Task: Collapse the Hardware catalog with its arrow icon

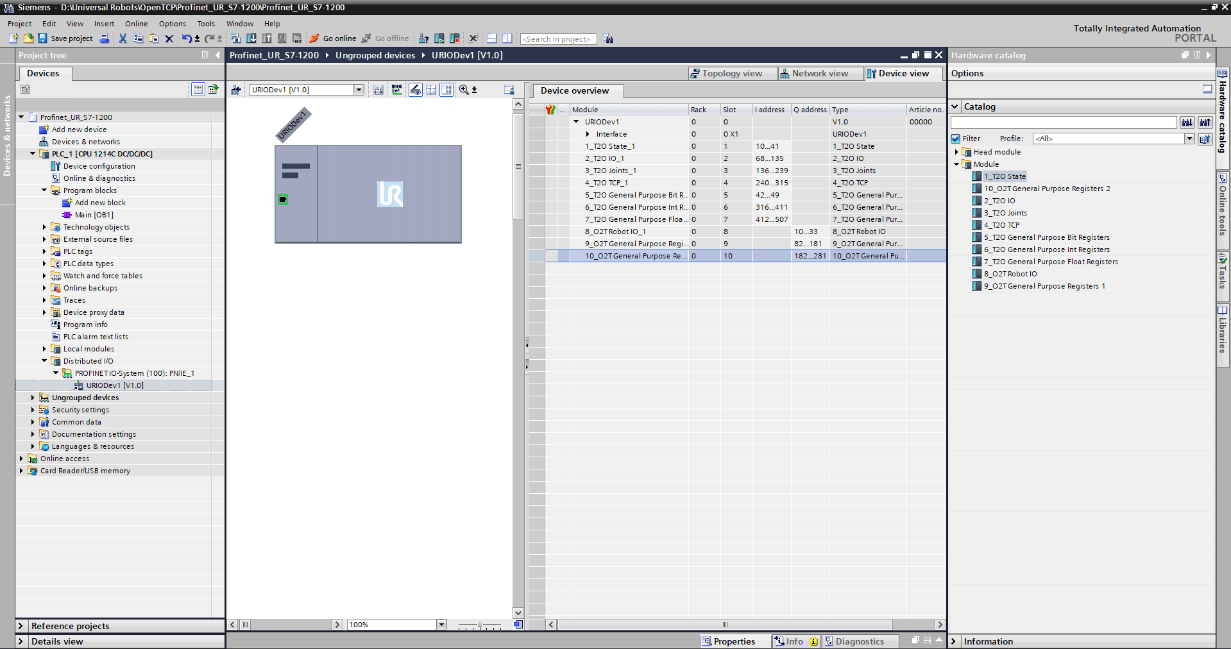Action: pos(1206,55)
